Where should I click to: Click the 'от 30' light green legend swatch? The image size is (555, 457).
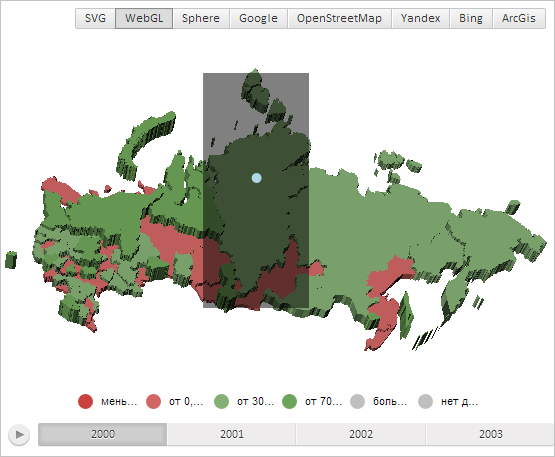(x=221, y=401)
